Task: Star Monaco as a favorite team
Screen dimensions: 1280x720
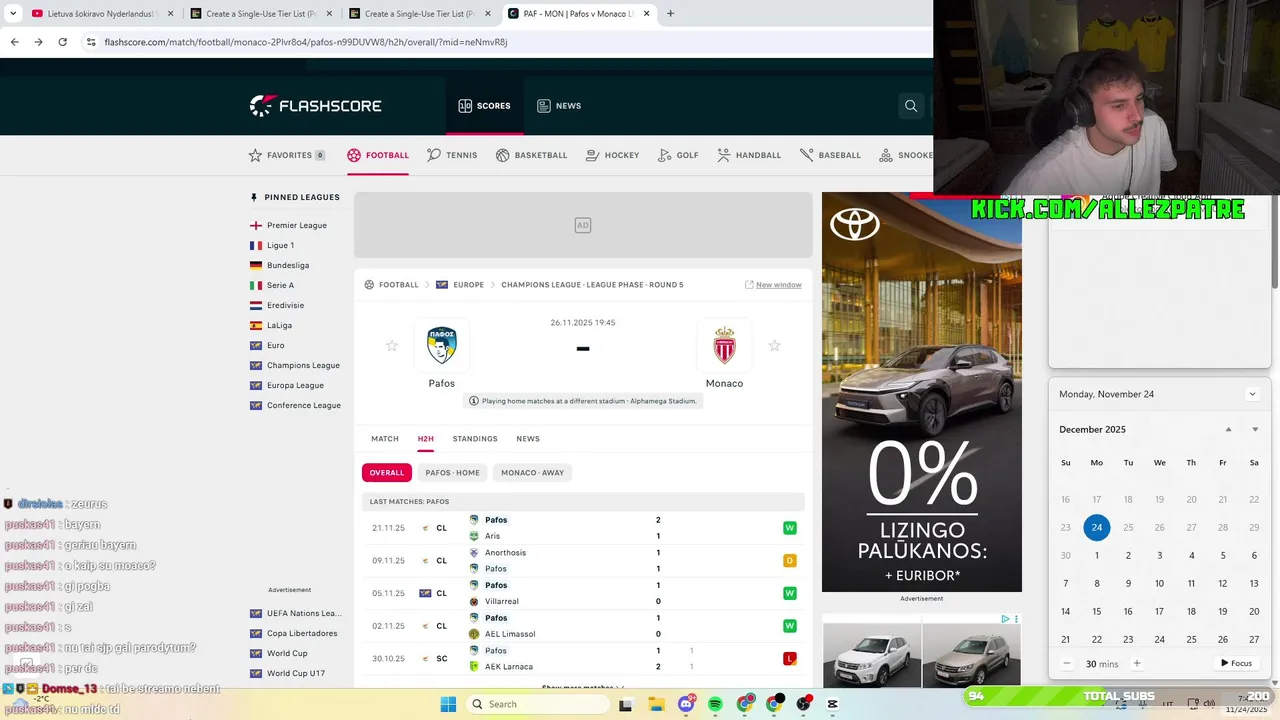Action: (774, 346)
